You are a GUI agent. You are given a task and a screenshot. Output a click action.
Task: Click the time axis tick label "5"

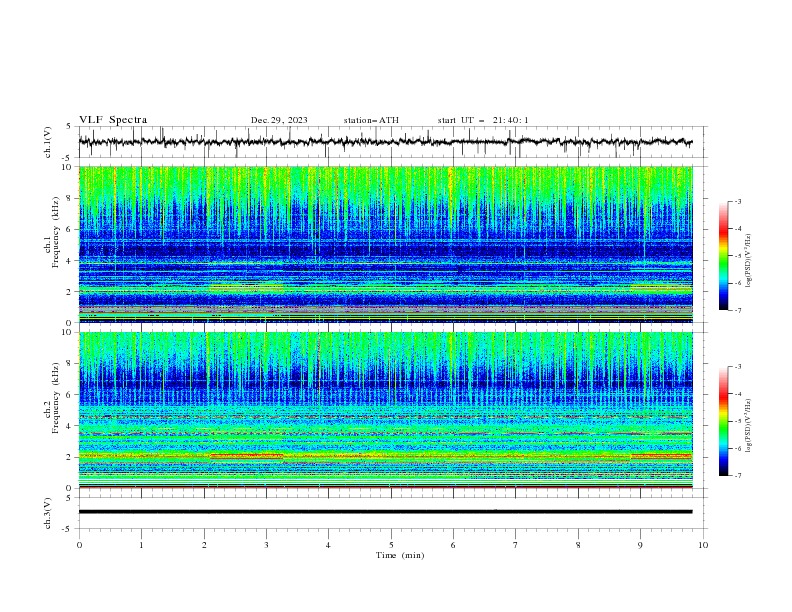[391, 545]
